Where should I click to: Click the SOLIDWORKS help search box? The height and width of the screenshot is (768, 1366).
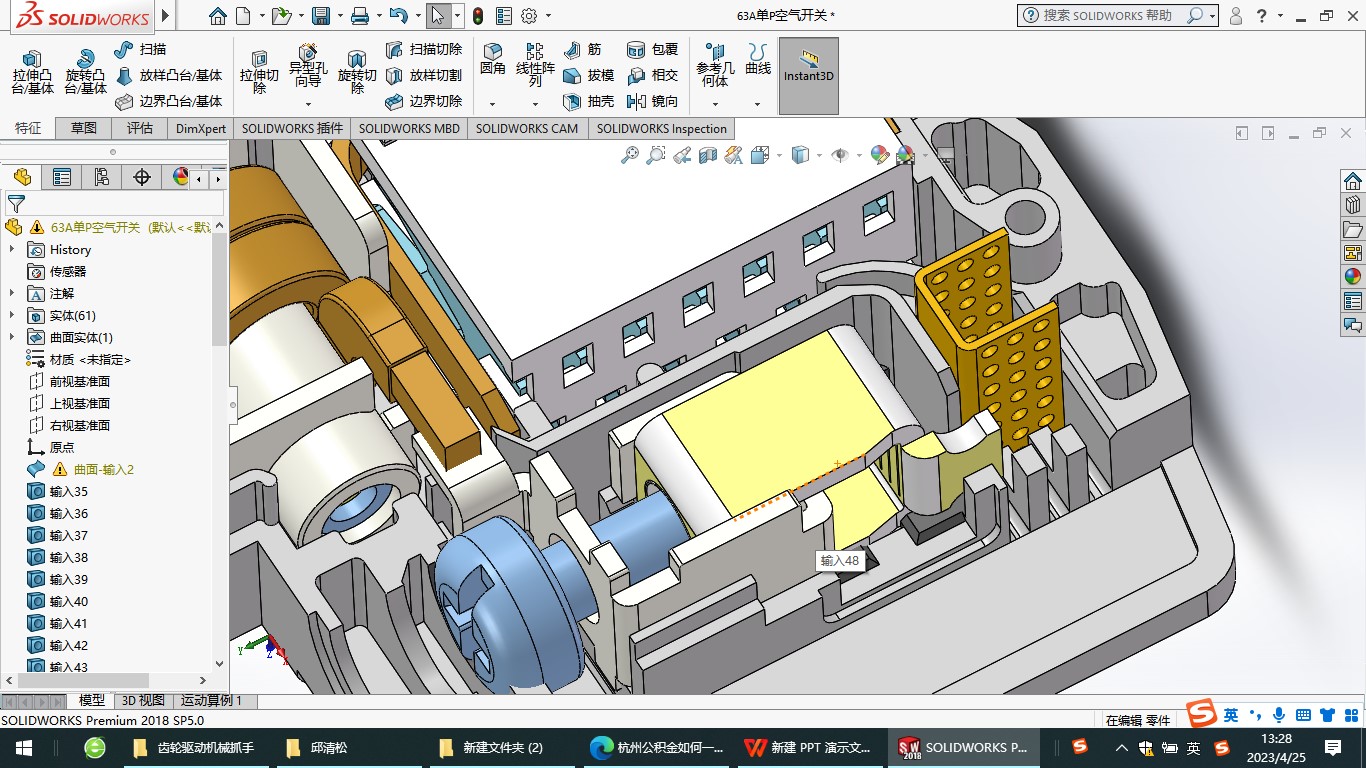pos(1108,16)
